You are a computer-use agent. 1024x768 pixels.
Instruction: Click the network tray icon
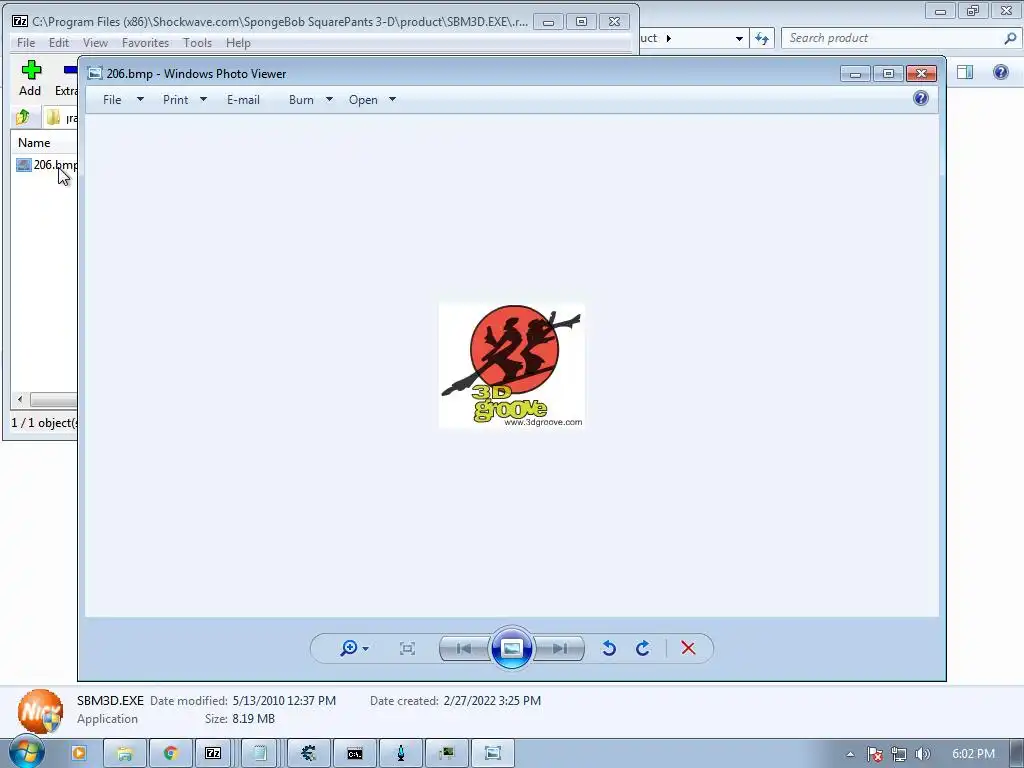tap(899, 754)
